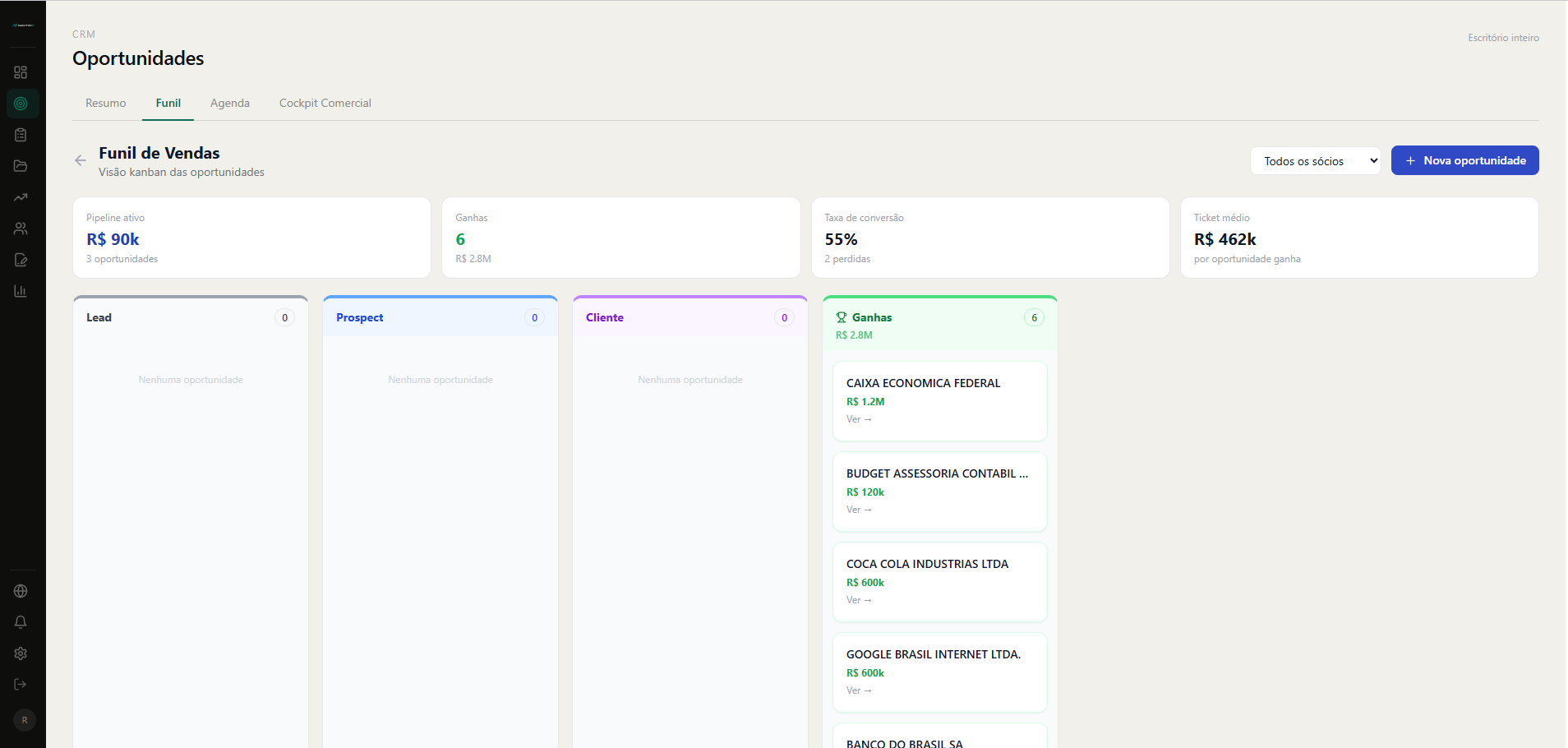The image size is (1568, 748).
Task: Open the trending chart icon in sidebar
Action: (21, 197)
